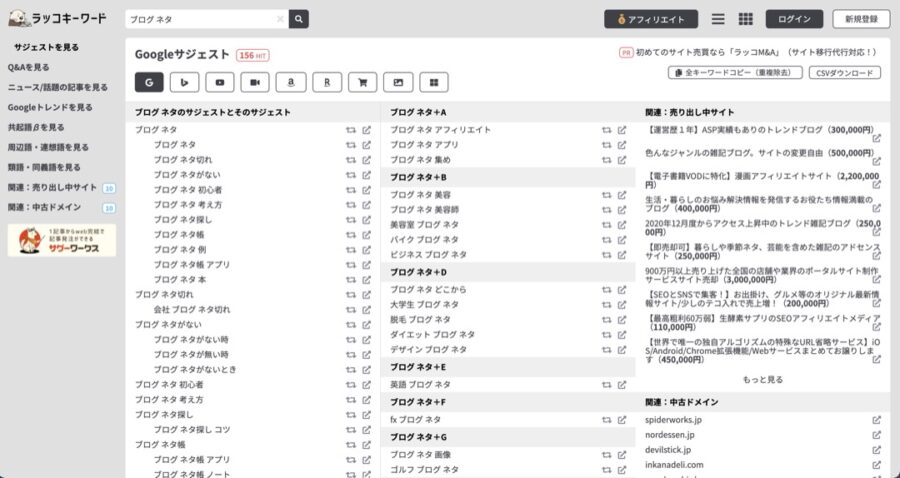Viewport: 900px width, 478px height.
Task: Click the ブログ ネタ 画像 keyword
Action: pyautogui.click(x=421, y=454)
